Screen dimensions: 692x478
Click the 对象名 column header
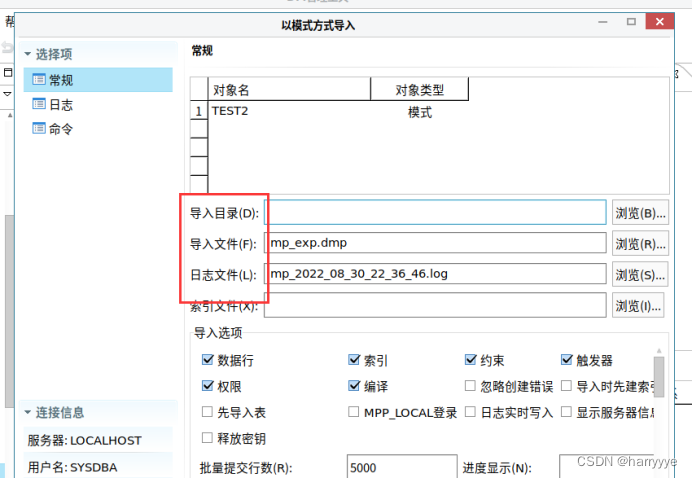[289, 90]
